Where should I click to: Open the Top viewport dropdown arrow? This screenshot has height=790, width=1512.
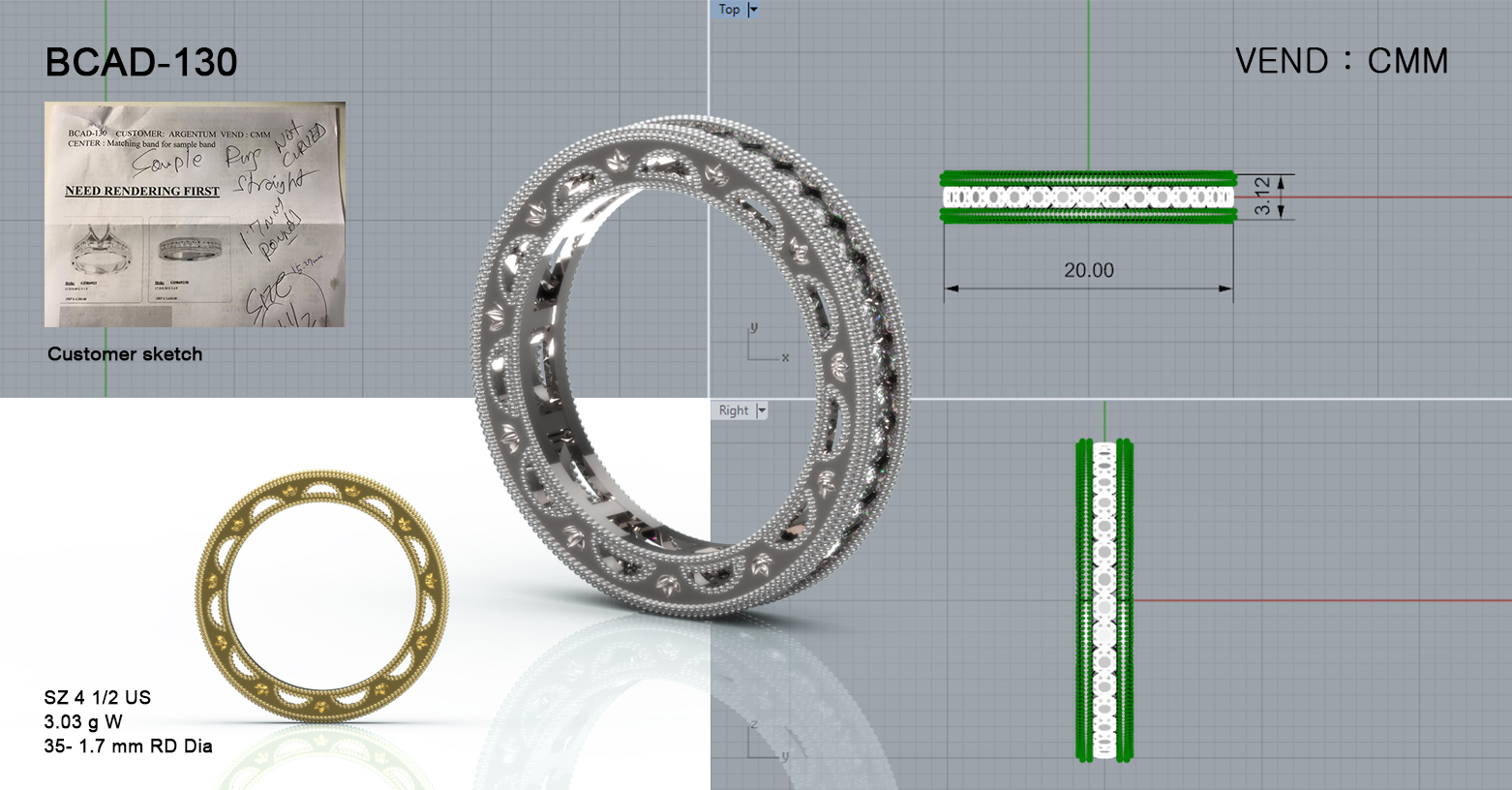coord(753,10)
